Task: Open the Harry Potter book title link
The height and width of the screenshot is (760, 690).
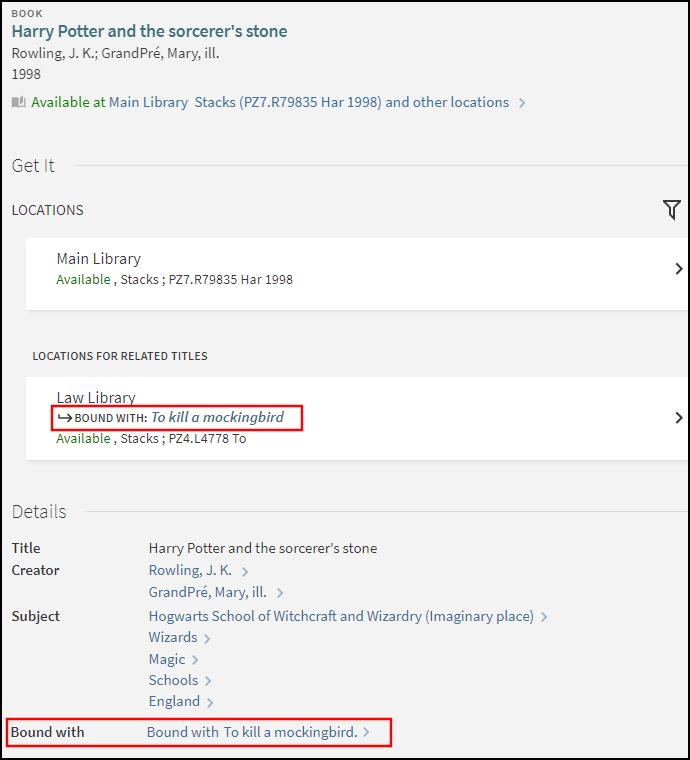Action: click(x=149, y=31)
